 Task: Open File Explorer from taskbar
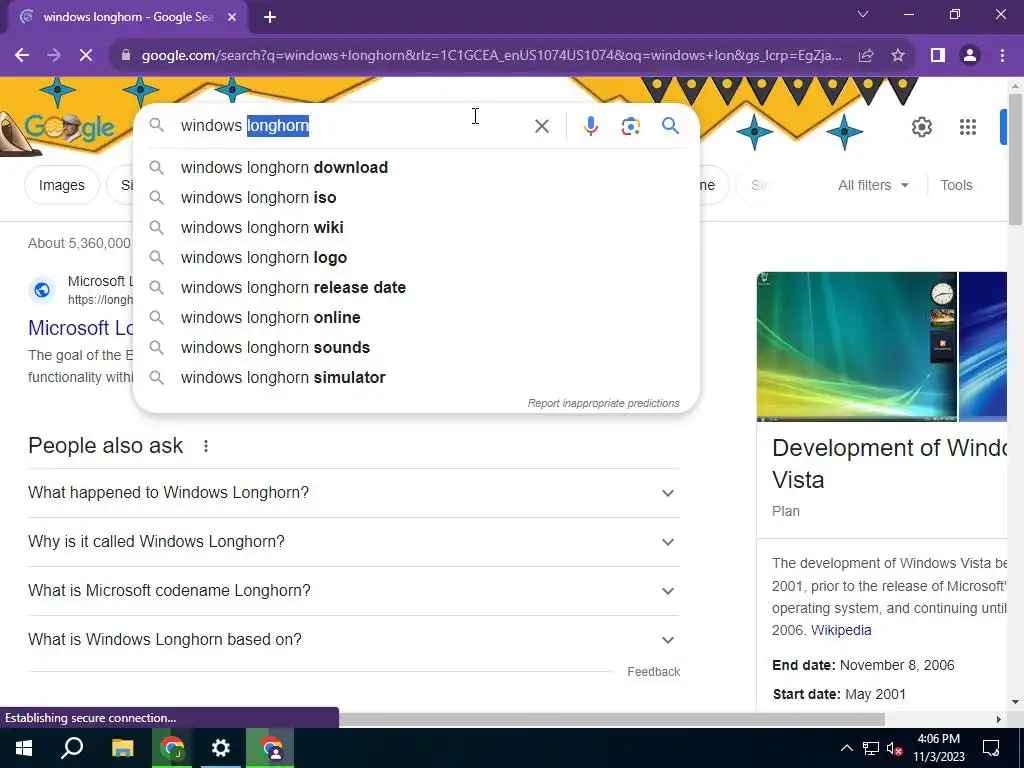click(x=122, y=748)
